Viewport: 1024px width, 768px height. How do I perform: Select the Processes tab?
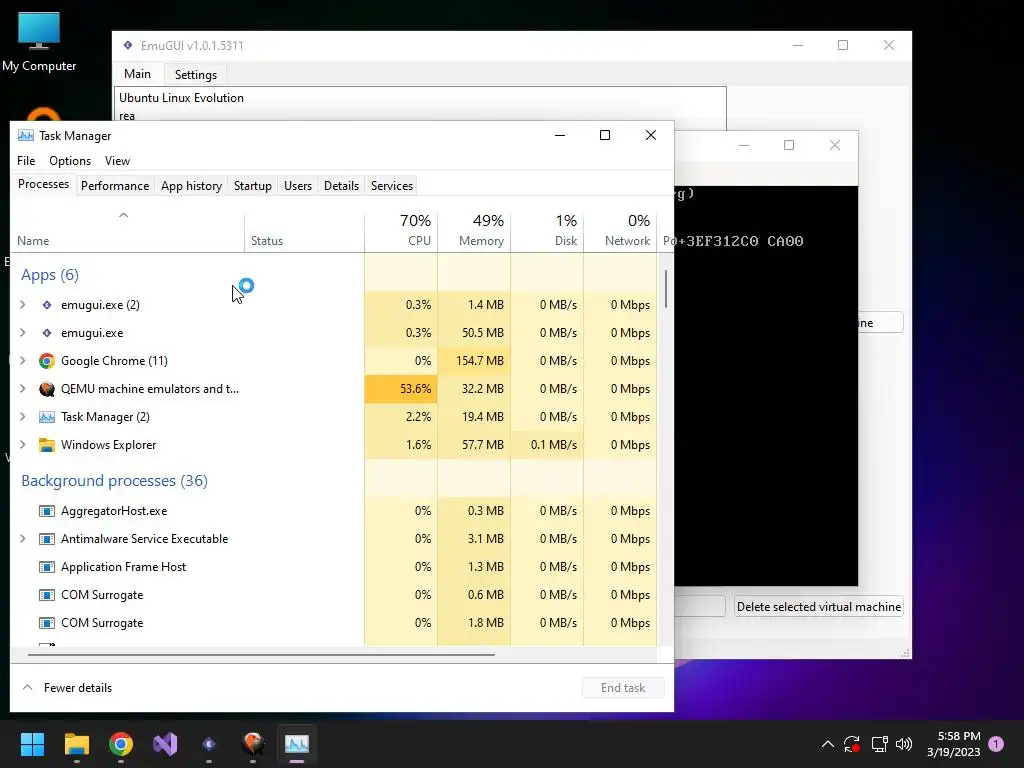click(x=44, y=185)
